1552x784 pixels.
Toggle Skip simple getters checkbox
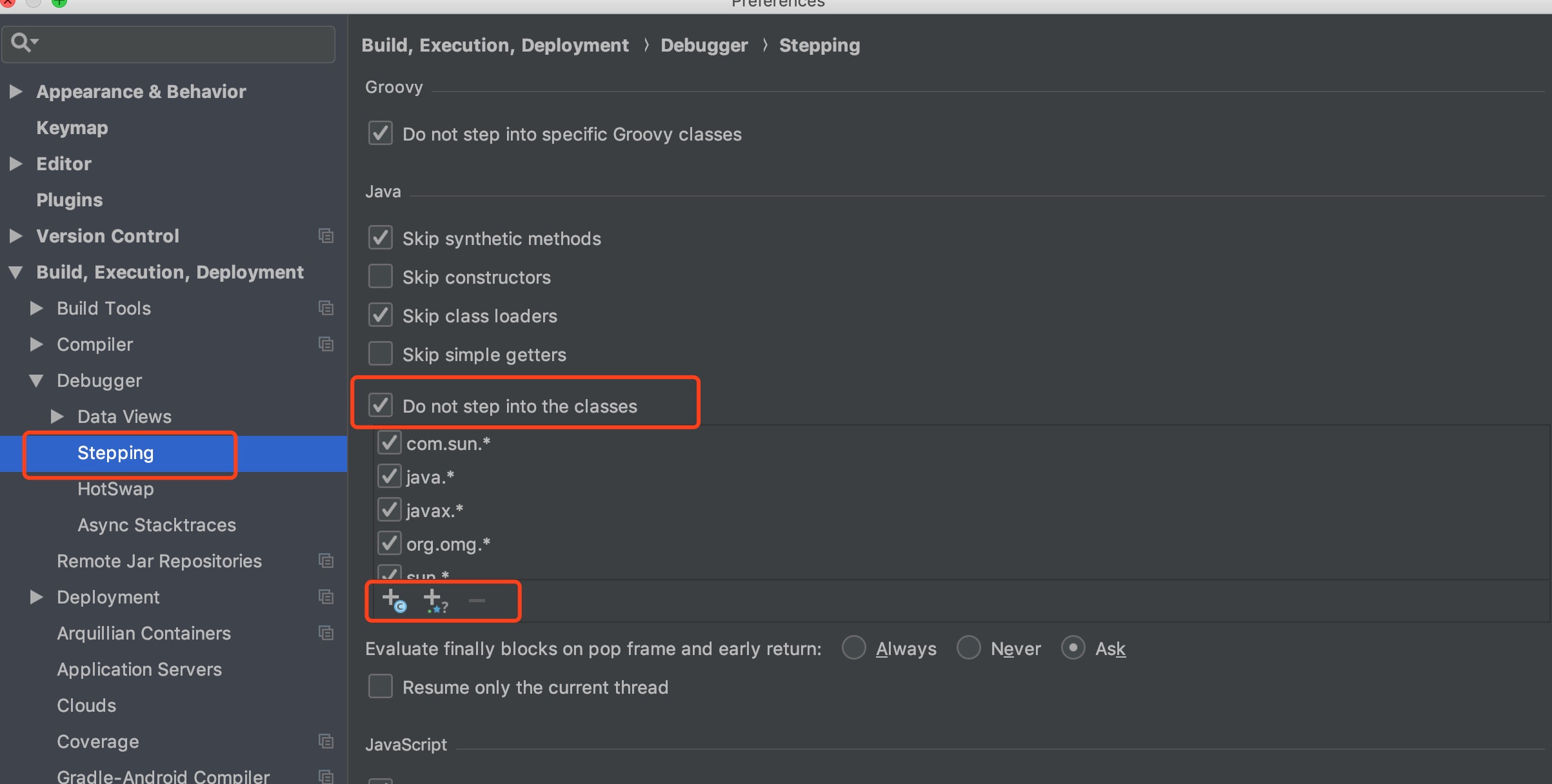381,354
